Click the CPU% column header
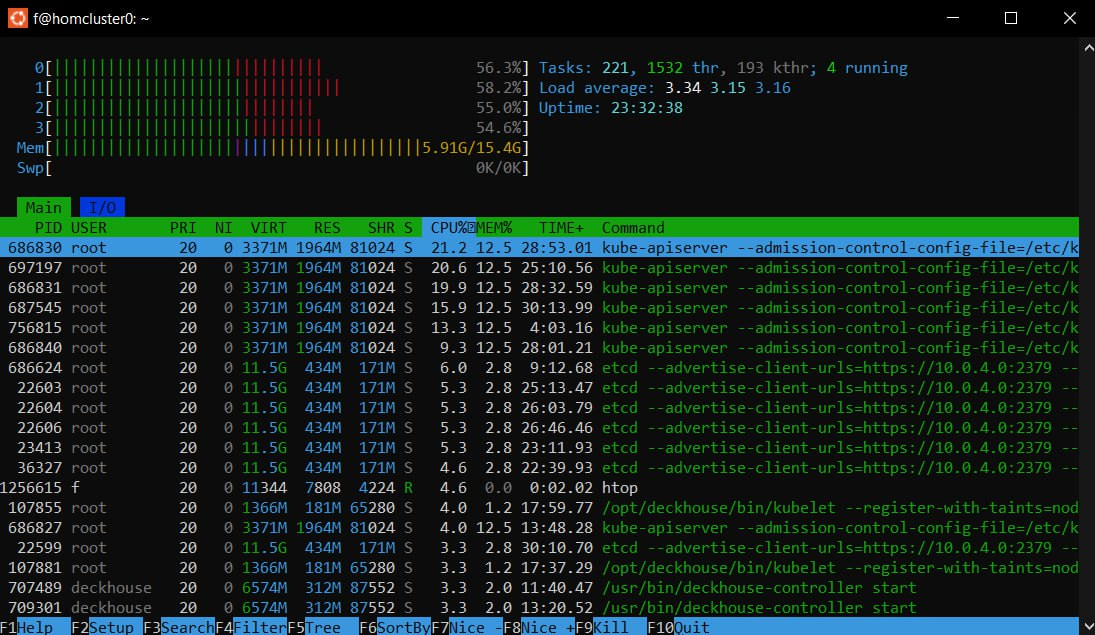This screenshot has height=635, width=1095. pyautogui.click(x=449, y=228)
